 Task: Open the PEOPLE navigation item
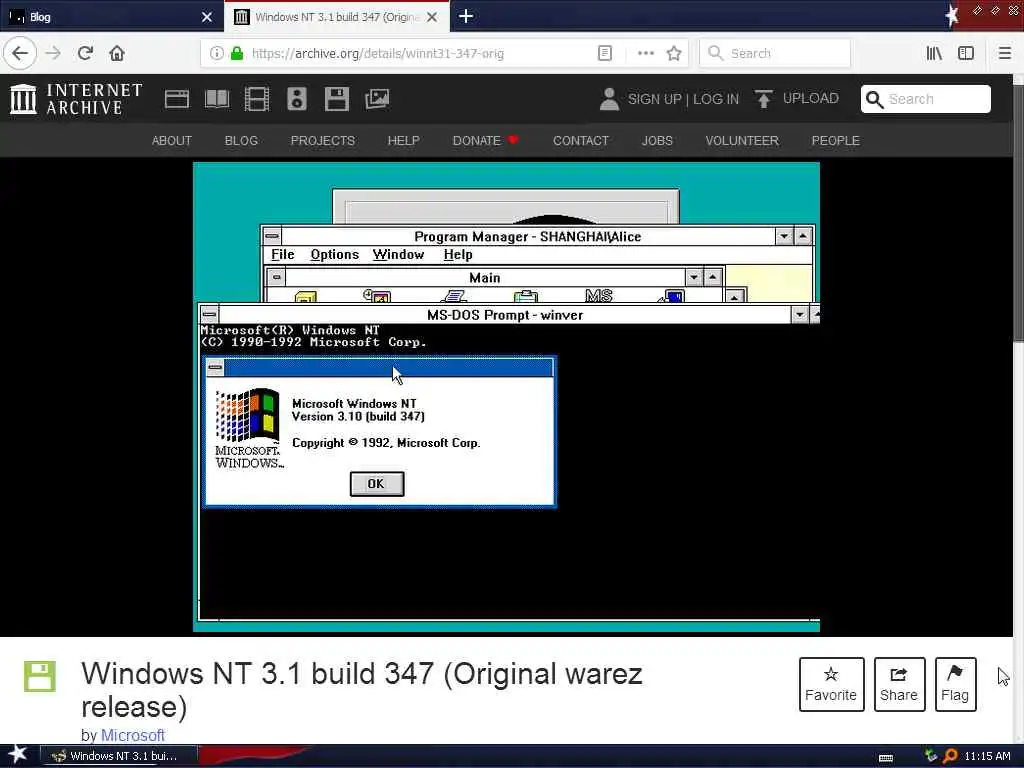pos(835,140)
